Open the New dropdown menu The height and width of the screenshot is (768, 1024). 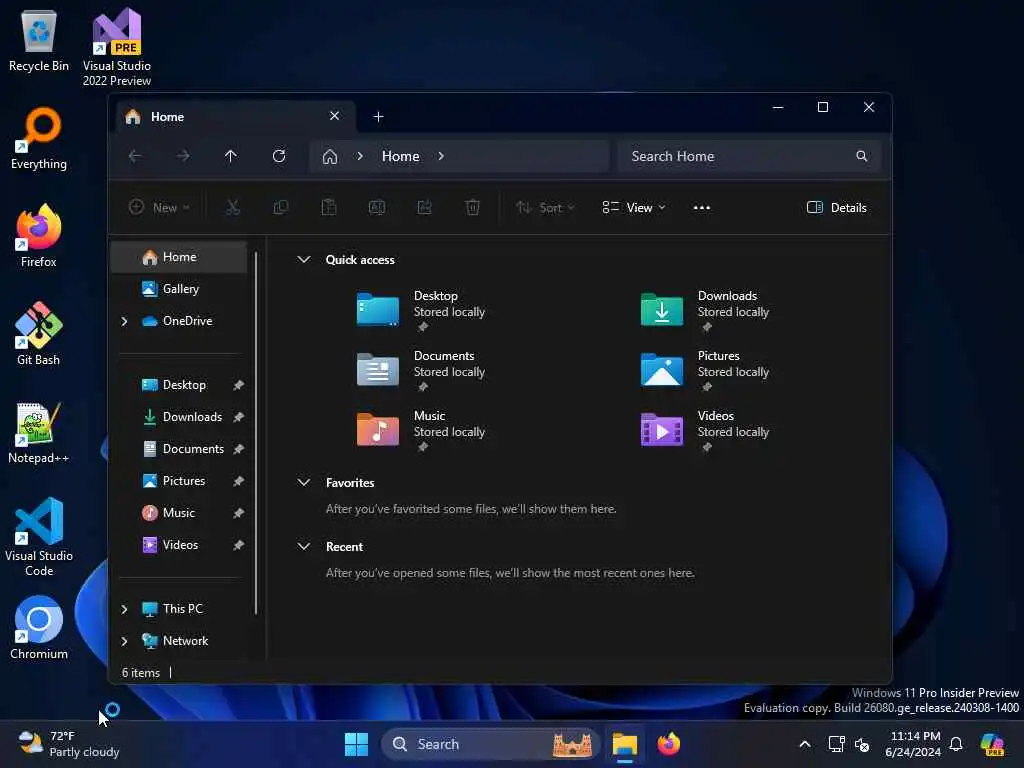(x=159, y=208)
